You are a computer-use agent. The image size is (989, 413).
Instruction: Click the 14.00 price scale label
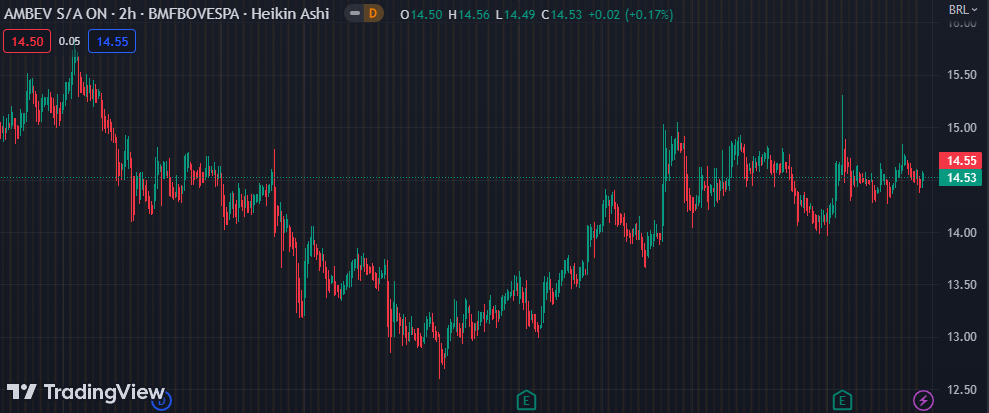[x=963, y=233]
